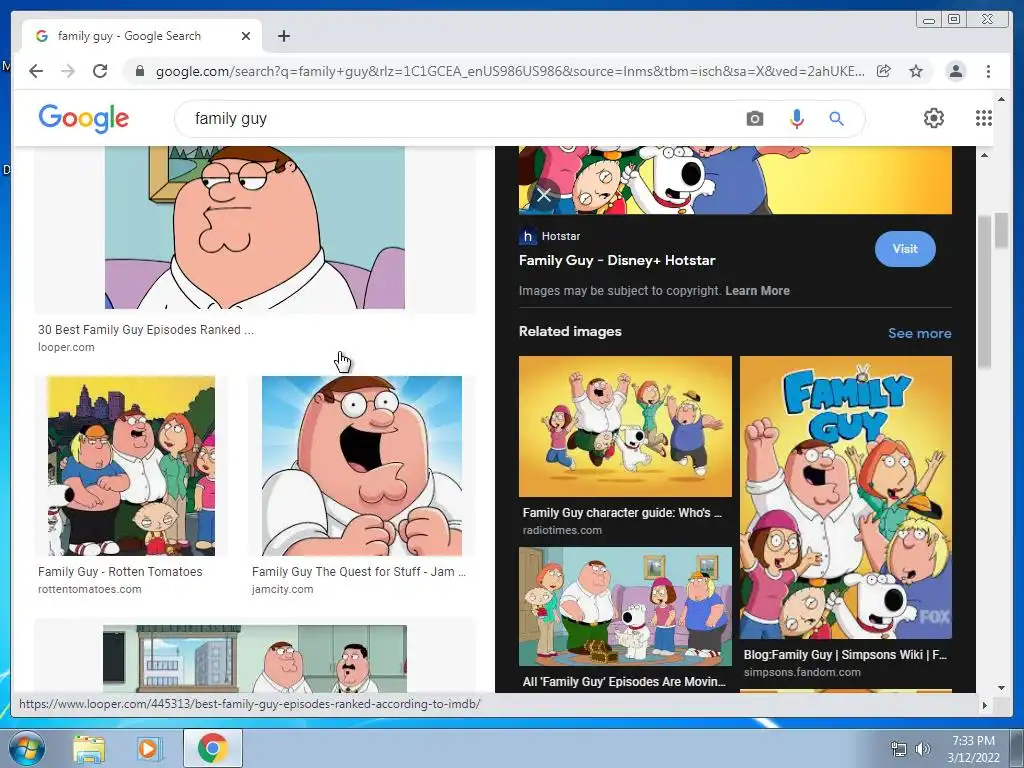Image resolution: width=1024 pixels, height=768 pixels.
Task: Open the clock showing 7:33 PM
Action: [x=973, y=749]
